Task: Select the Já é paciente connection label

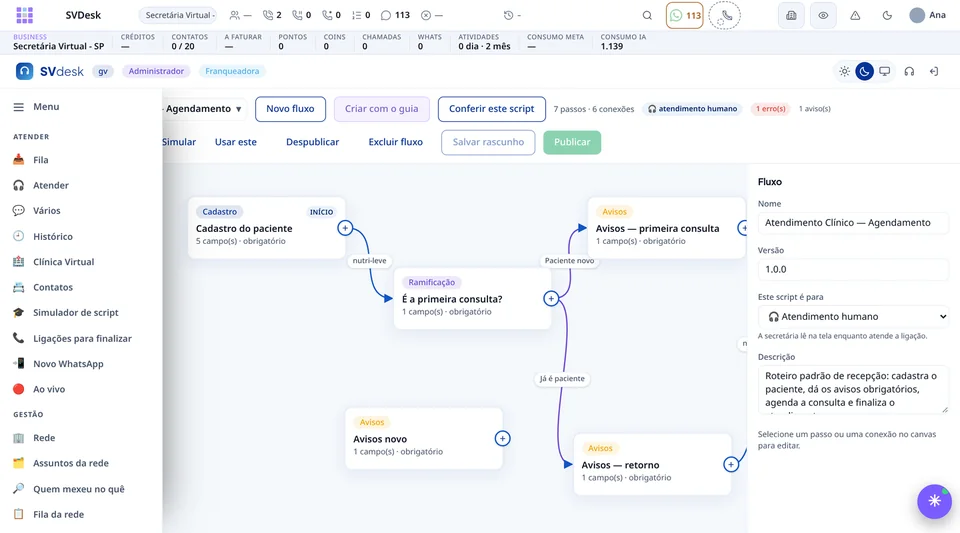Action: click(x=562, y=379)
